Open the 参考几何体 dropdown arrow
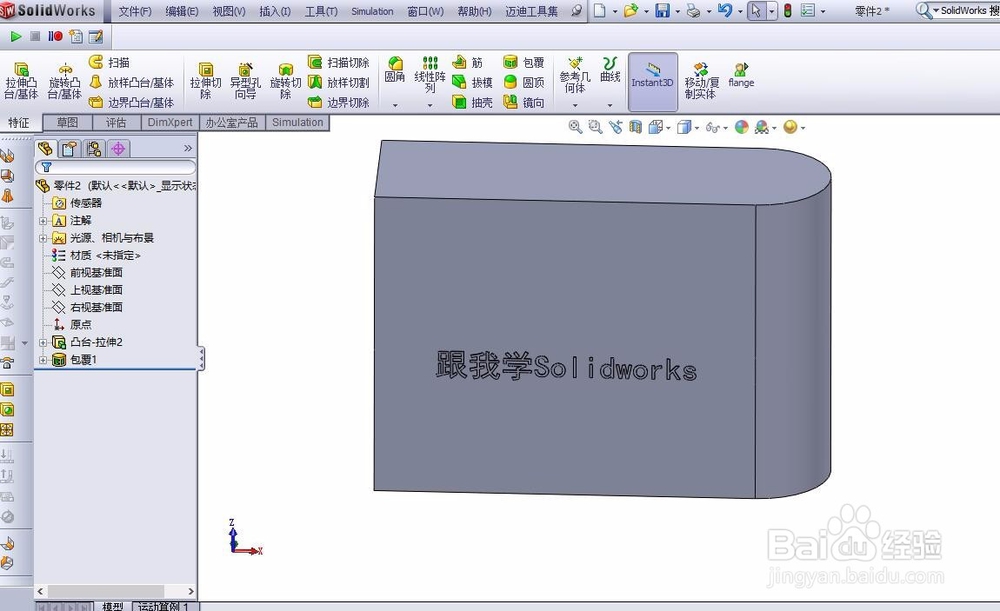This screenshot has height=611, width=1000. click(x=575, y=105)
